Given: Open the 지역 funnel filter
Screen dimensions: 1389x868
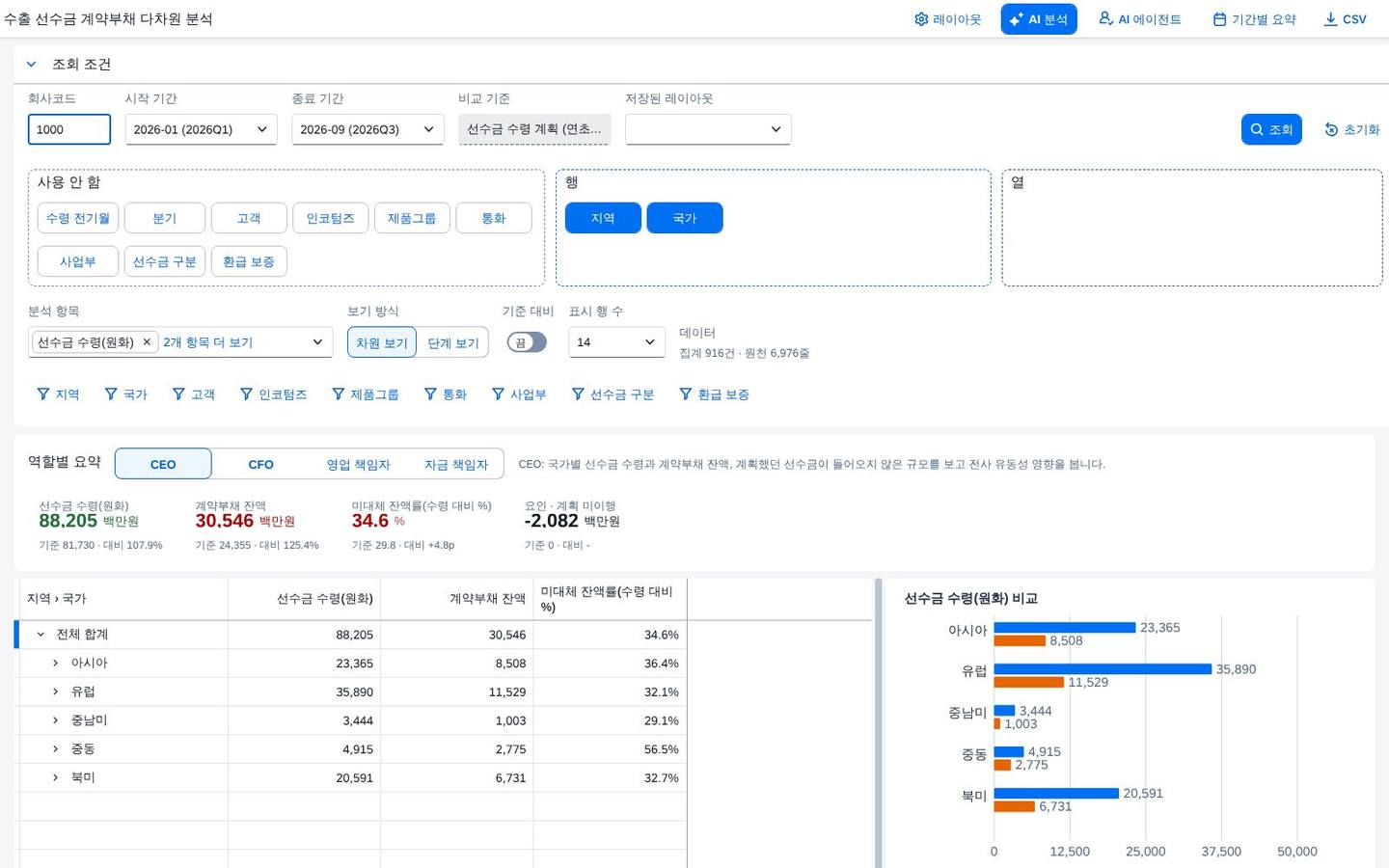Looking at the screenshot, I should [x=58, y=394].
